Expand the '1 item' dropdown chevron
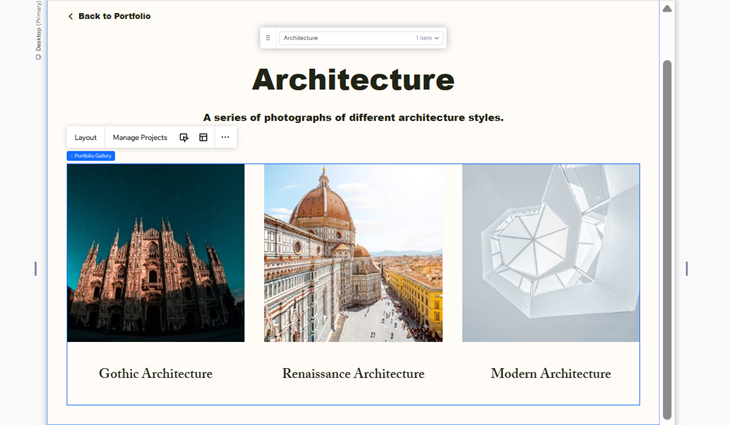Viewport: 729px width, 425px height. click(437, 38)
